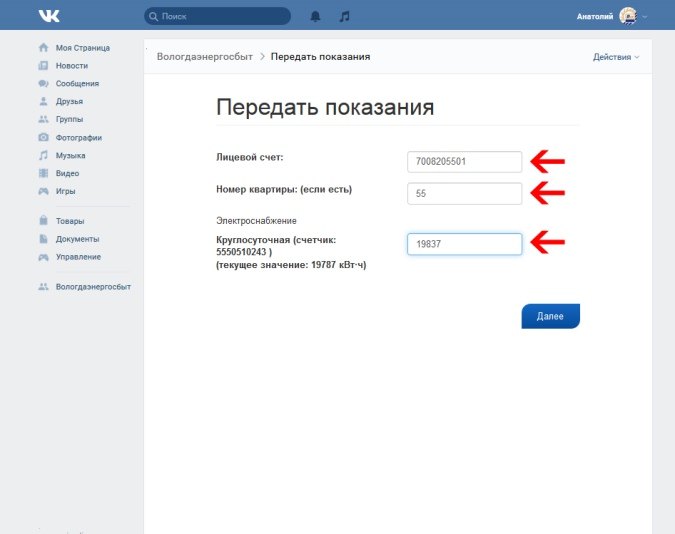Open Товары in sidebar
The height and width of the screenshot is (534, 675).
tap(70, 221)
